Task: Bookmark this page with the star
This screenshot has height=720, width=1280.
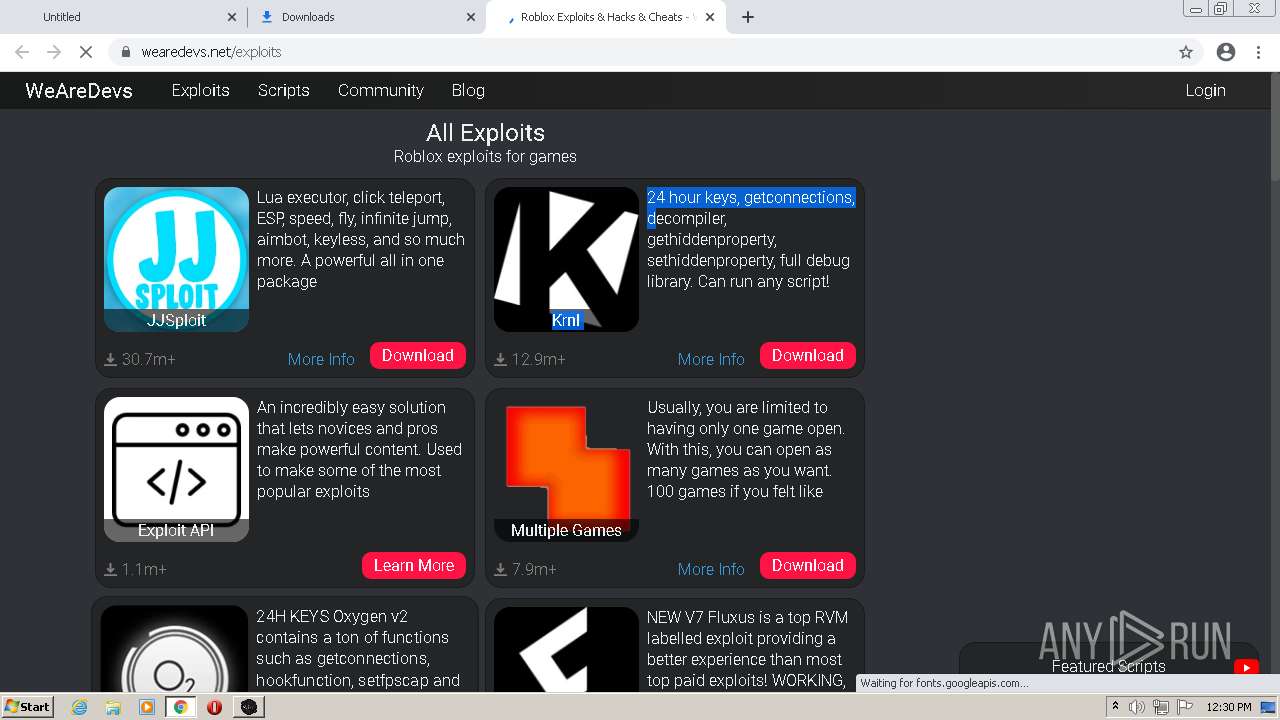Action: (1186, 52)
